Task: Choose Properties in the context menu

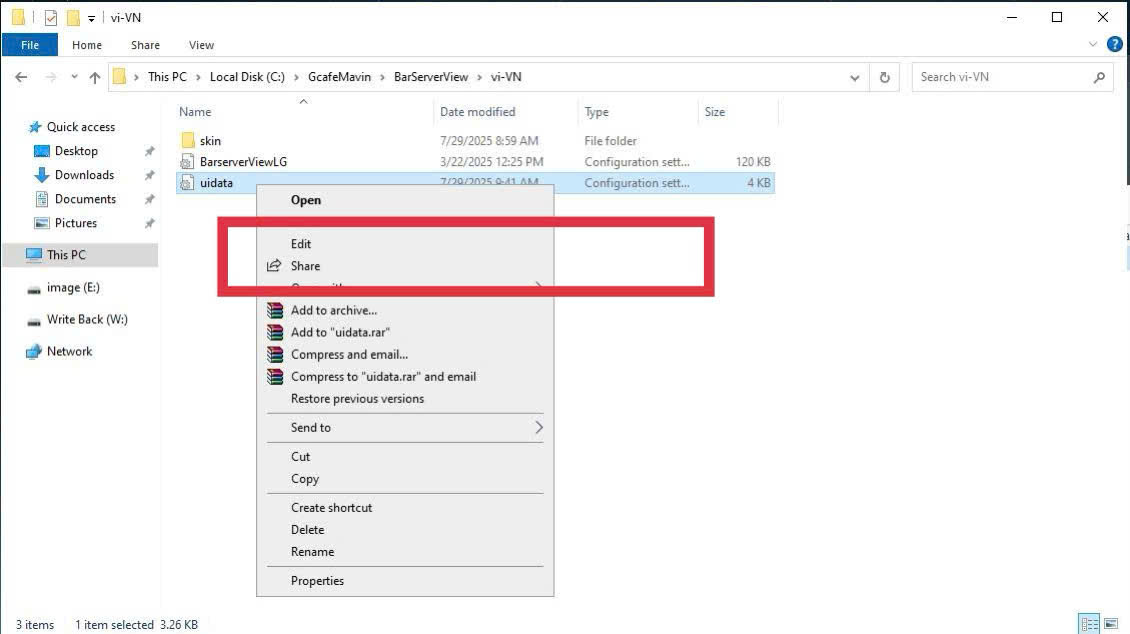Action: [317, 581]
